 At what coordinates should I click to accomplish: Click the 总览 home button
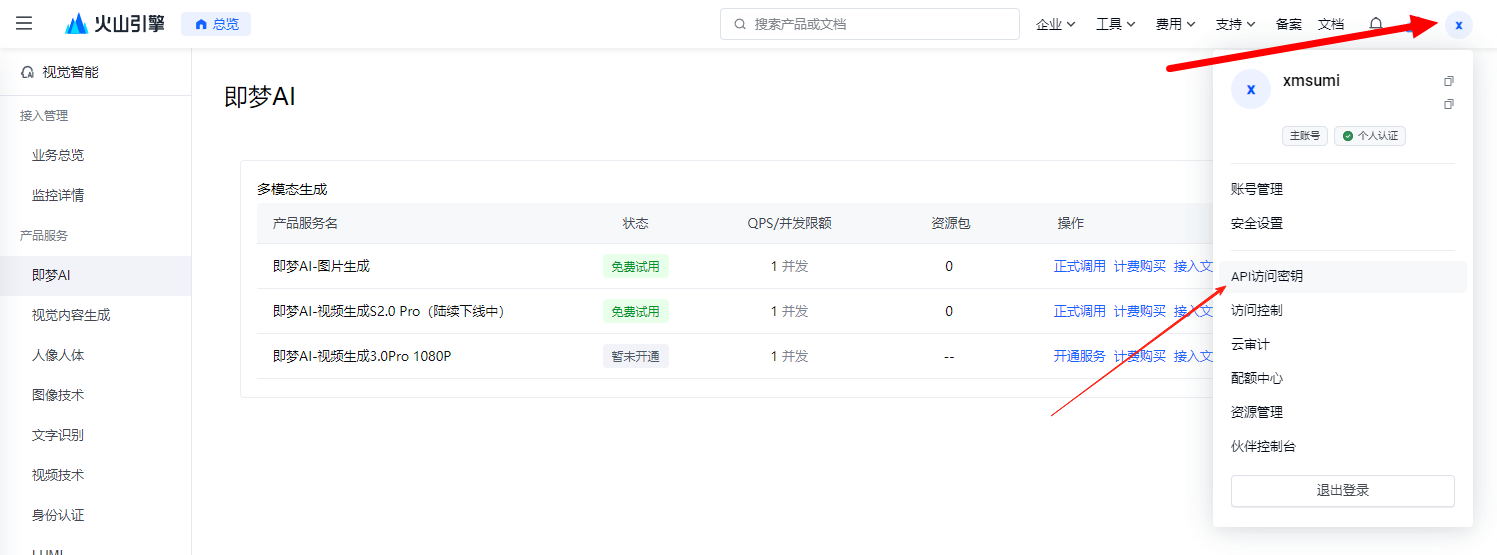click(x=216, y=24)
